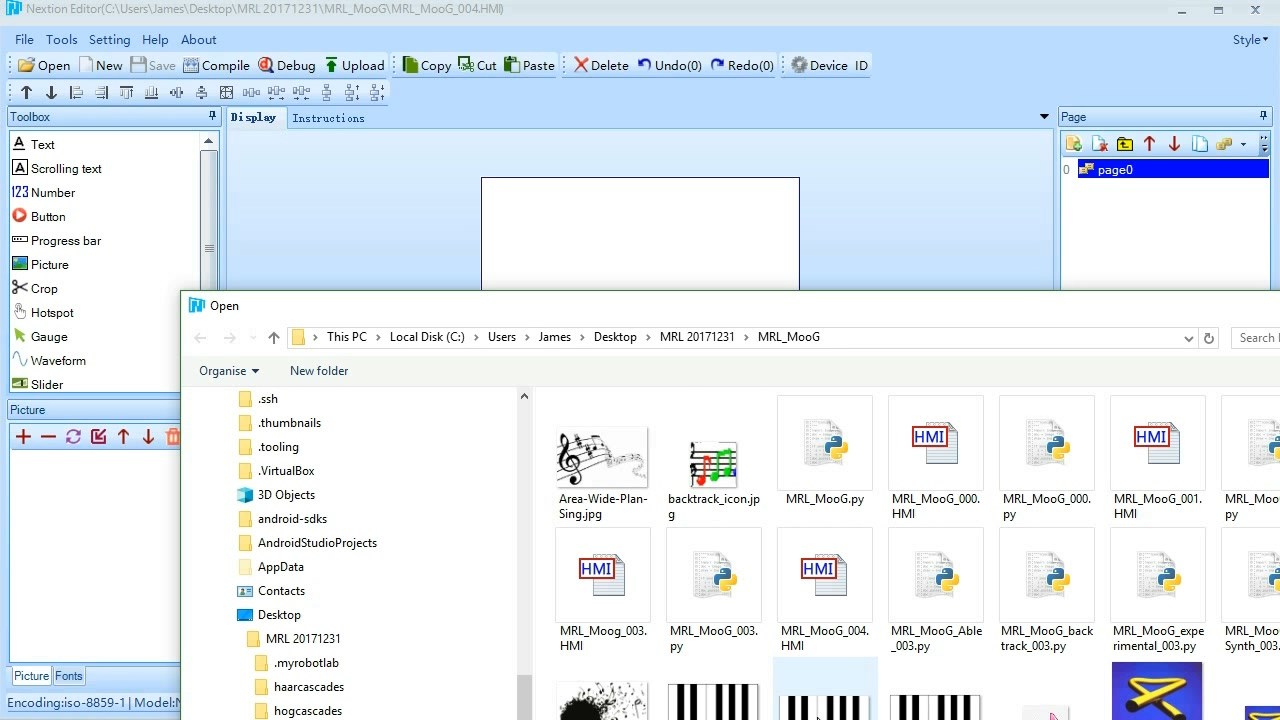Select the backtrack_icon.jpg file
The width and height of the screenshot is (1280, 720).
[713, 479]
